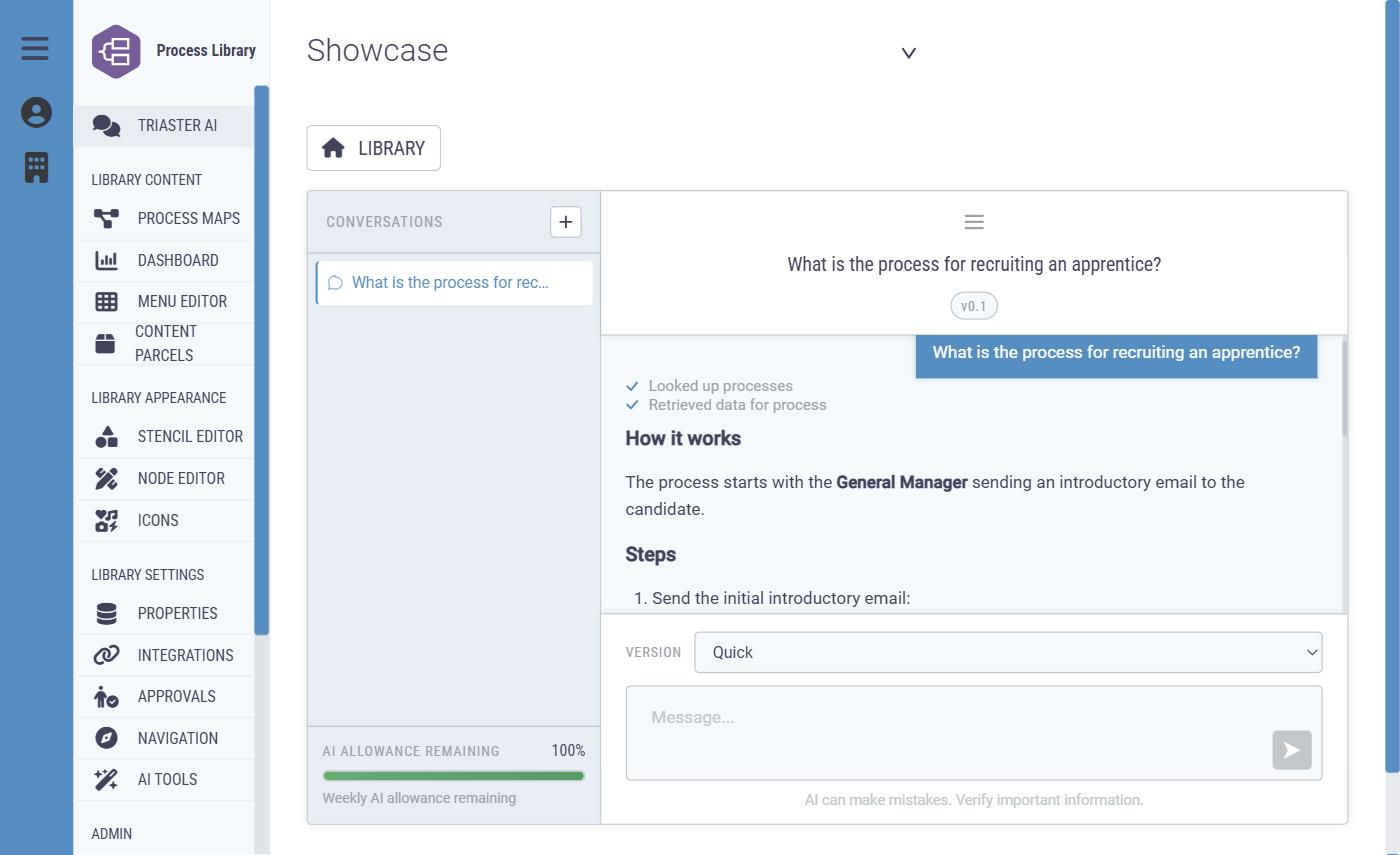Screen dimensions: 1400x855
Task: Open the user account profile icon
Action: click(36, 112)
